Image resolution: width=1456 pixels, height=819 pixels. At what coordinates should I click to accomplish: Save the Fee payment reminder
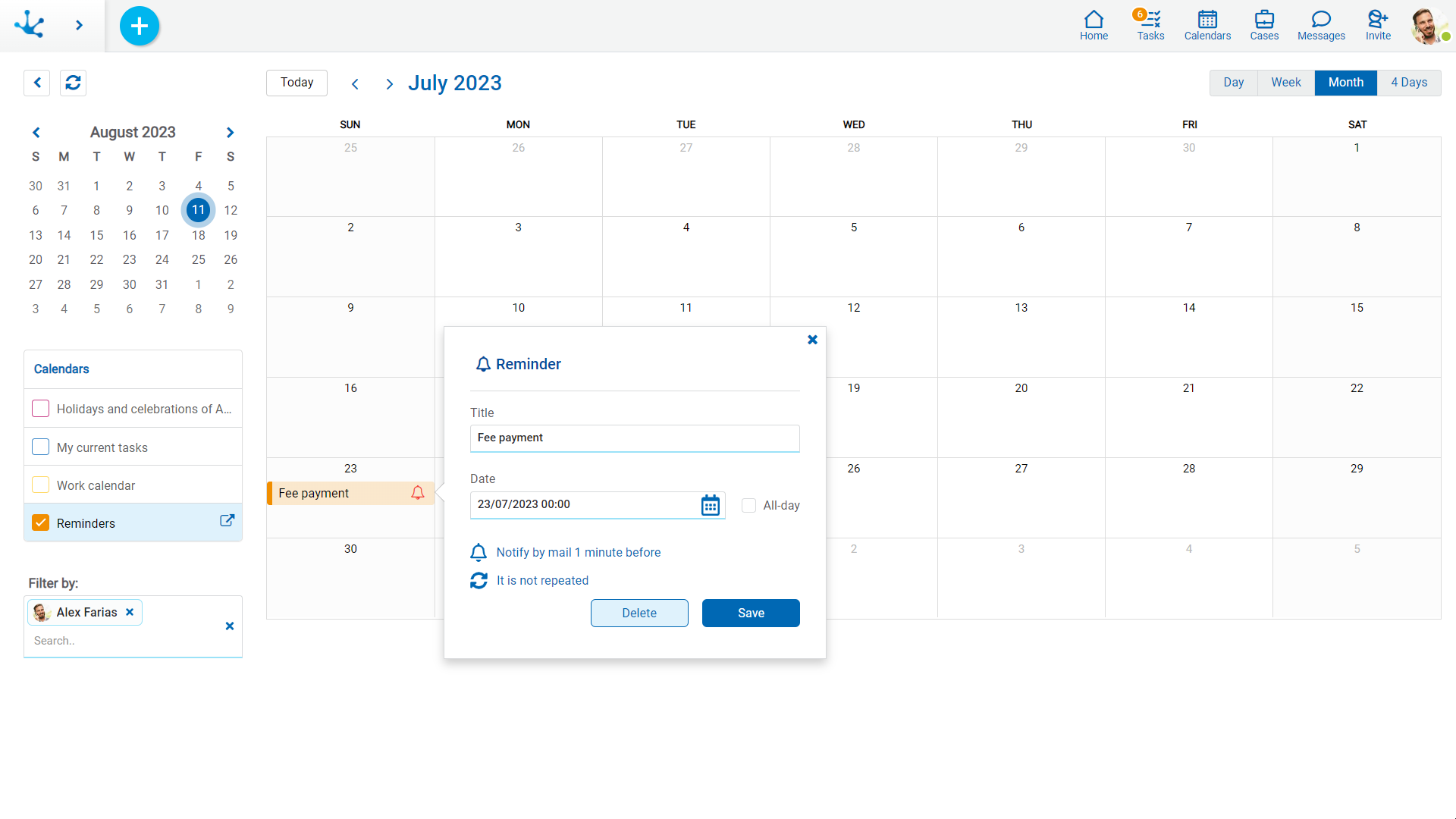click(x=751, y=613)
